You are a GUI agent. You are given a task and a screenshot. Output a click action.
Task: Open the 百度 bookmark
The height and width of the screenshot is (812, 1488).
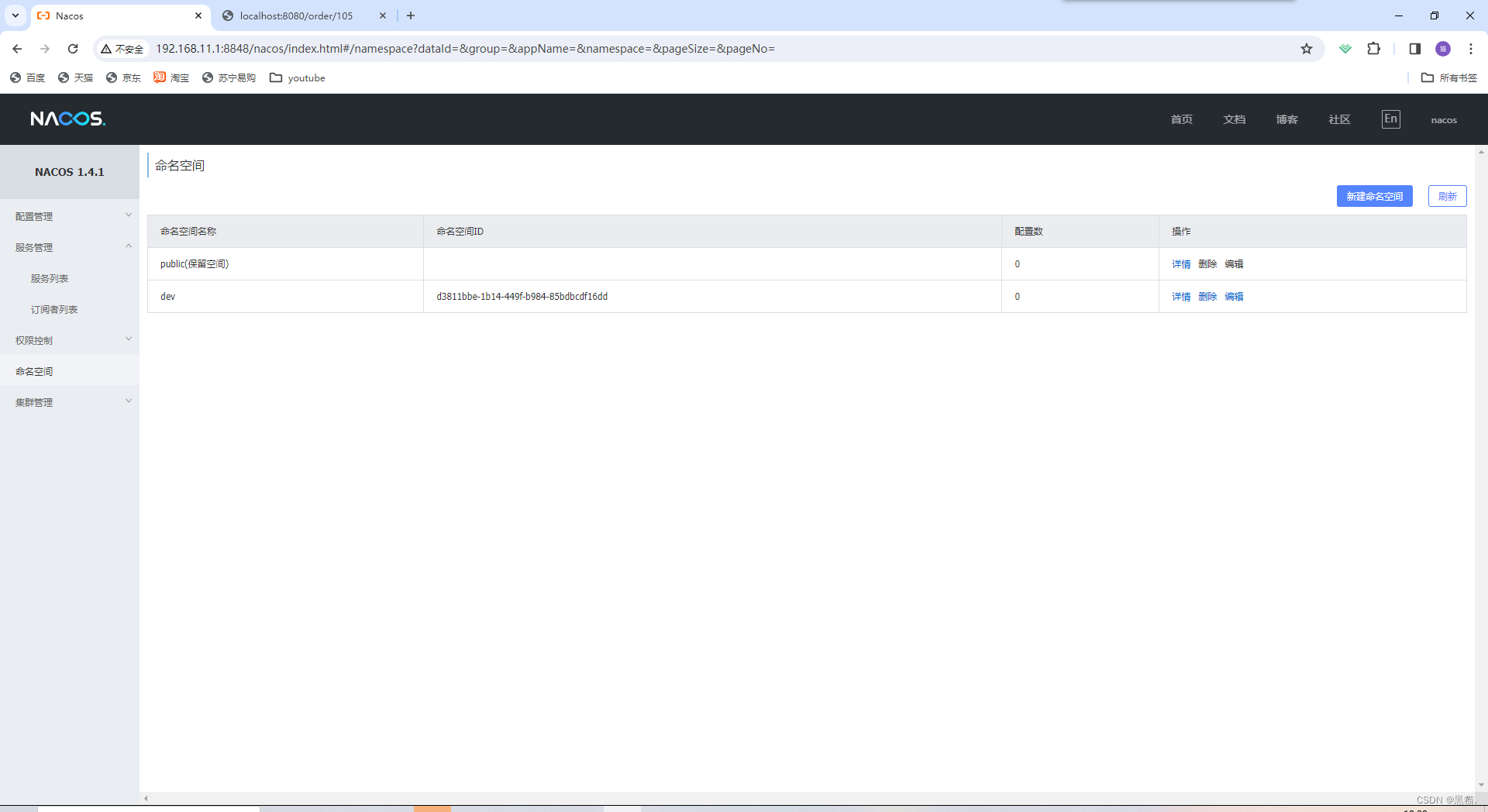point(27,77)
